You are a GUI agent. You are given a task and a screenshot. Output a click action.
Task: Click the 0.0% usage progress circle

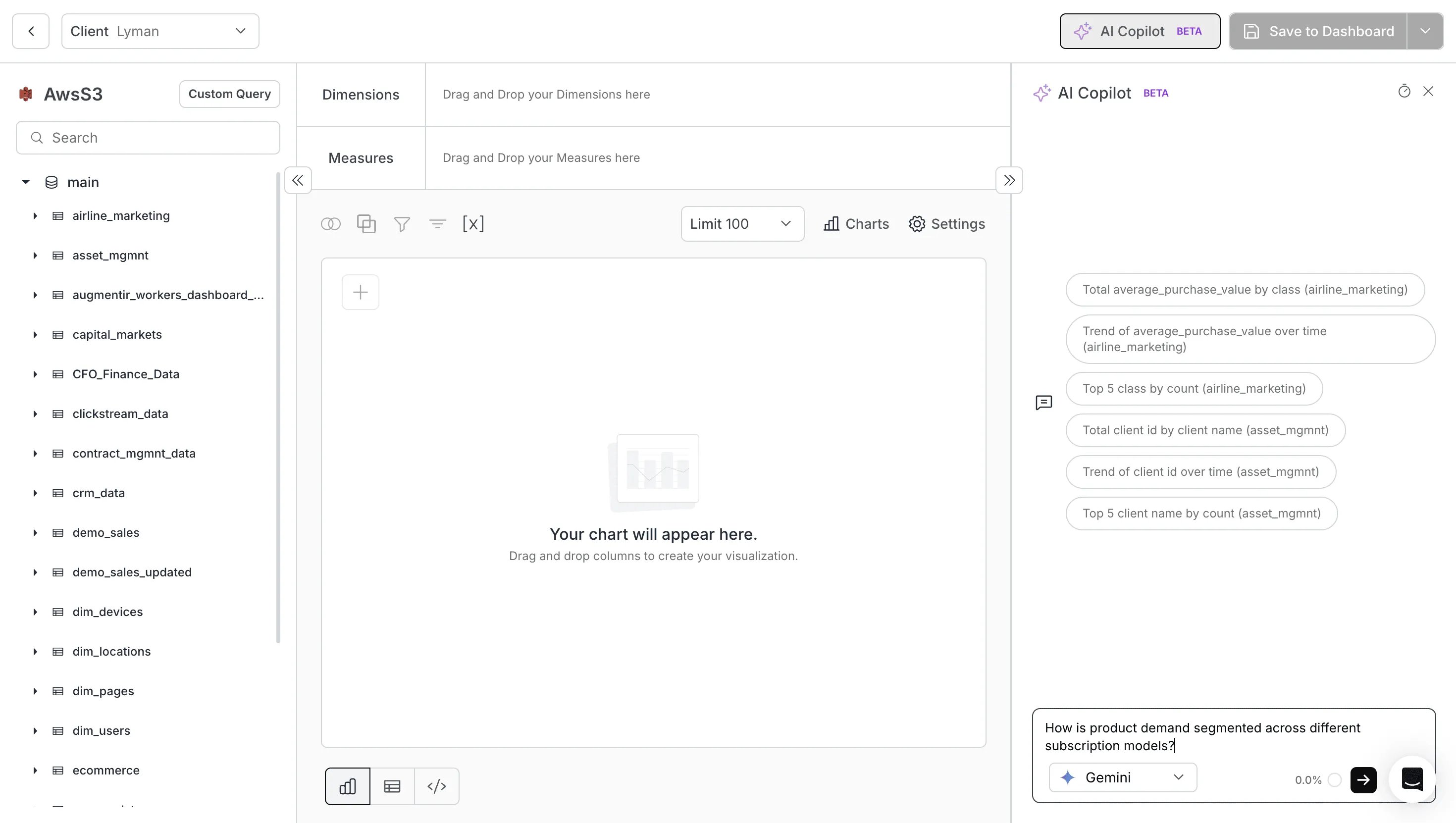click(1335, 780)
